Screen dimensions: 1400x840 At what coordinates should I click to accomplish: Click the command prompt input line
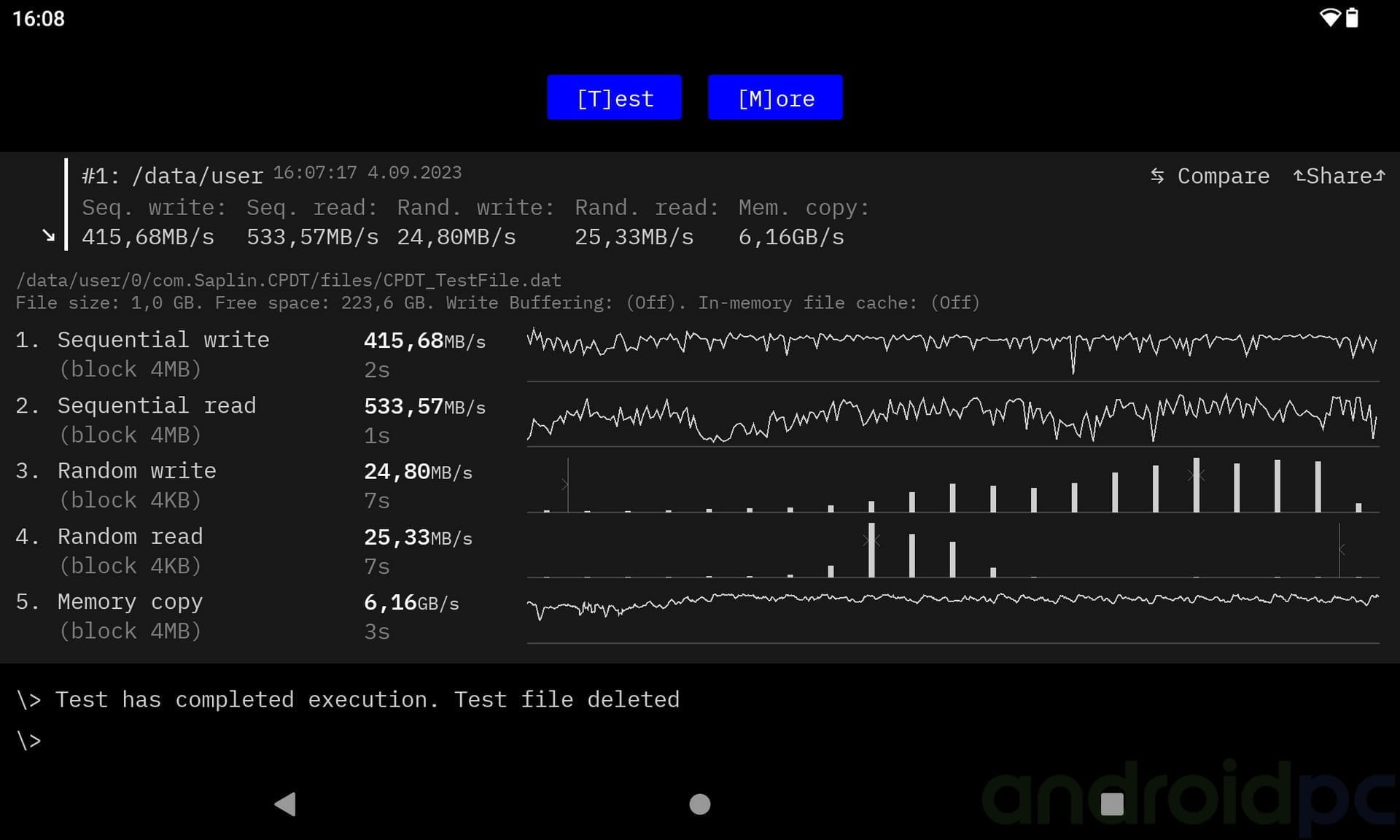click(29, 740)
